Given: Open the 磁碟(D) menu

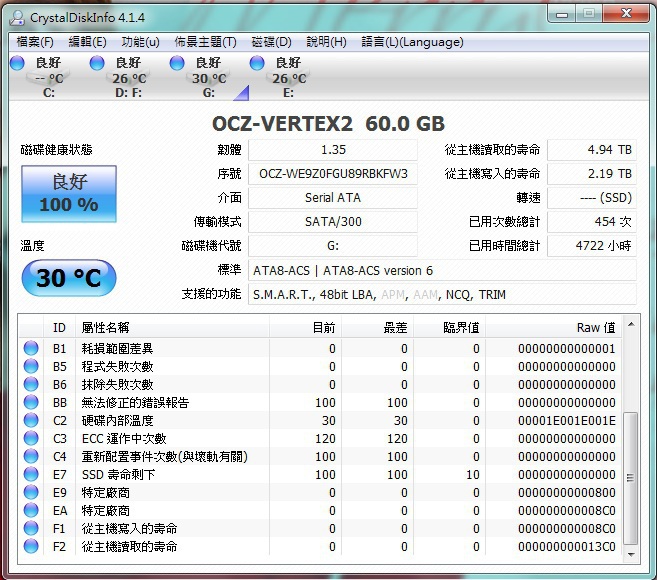Looking at the screenshot, I should coord(271,42).
